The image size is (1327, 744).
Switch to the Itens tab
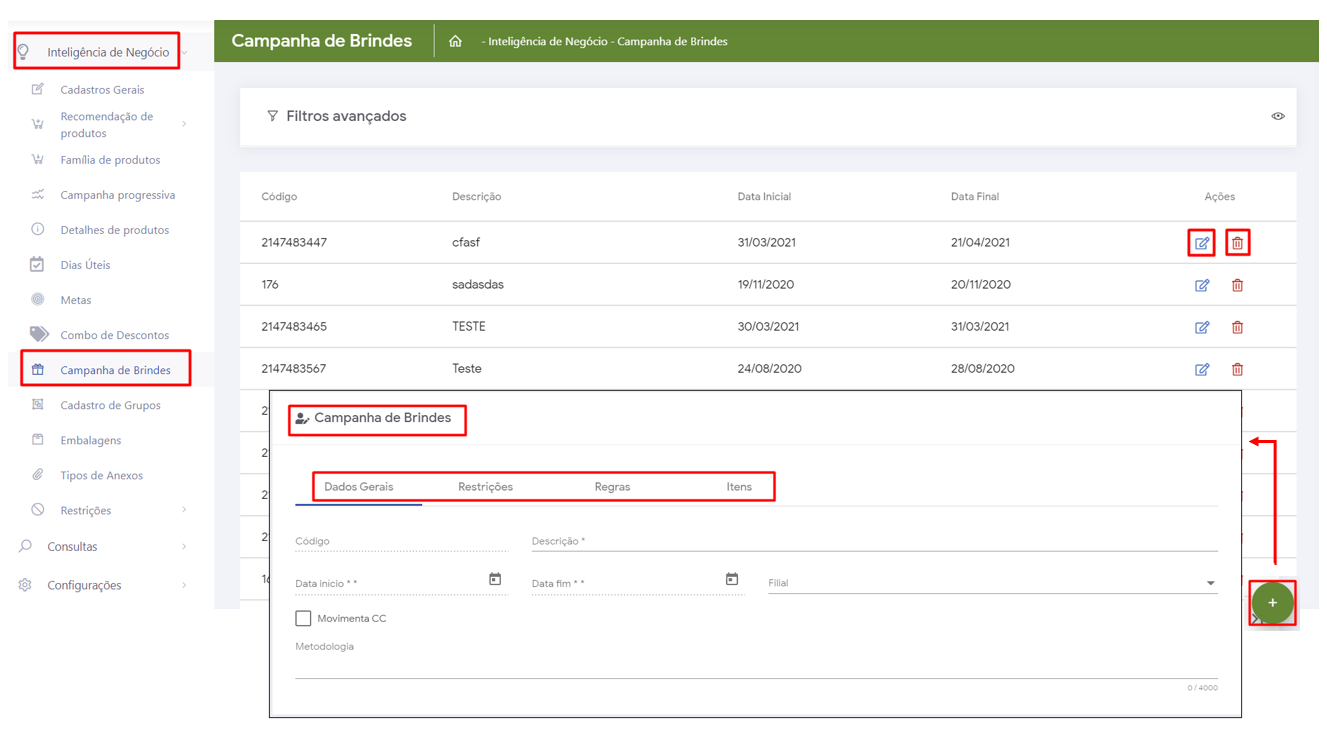pos(739,487)
